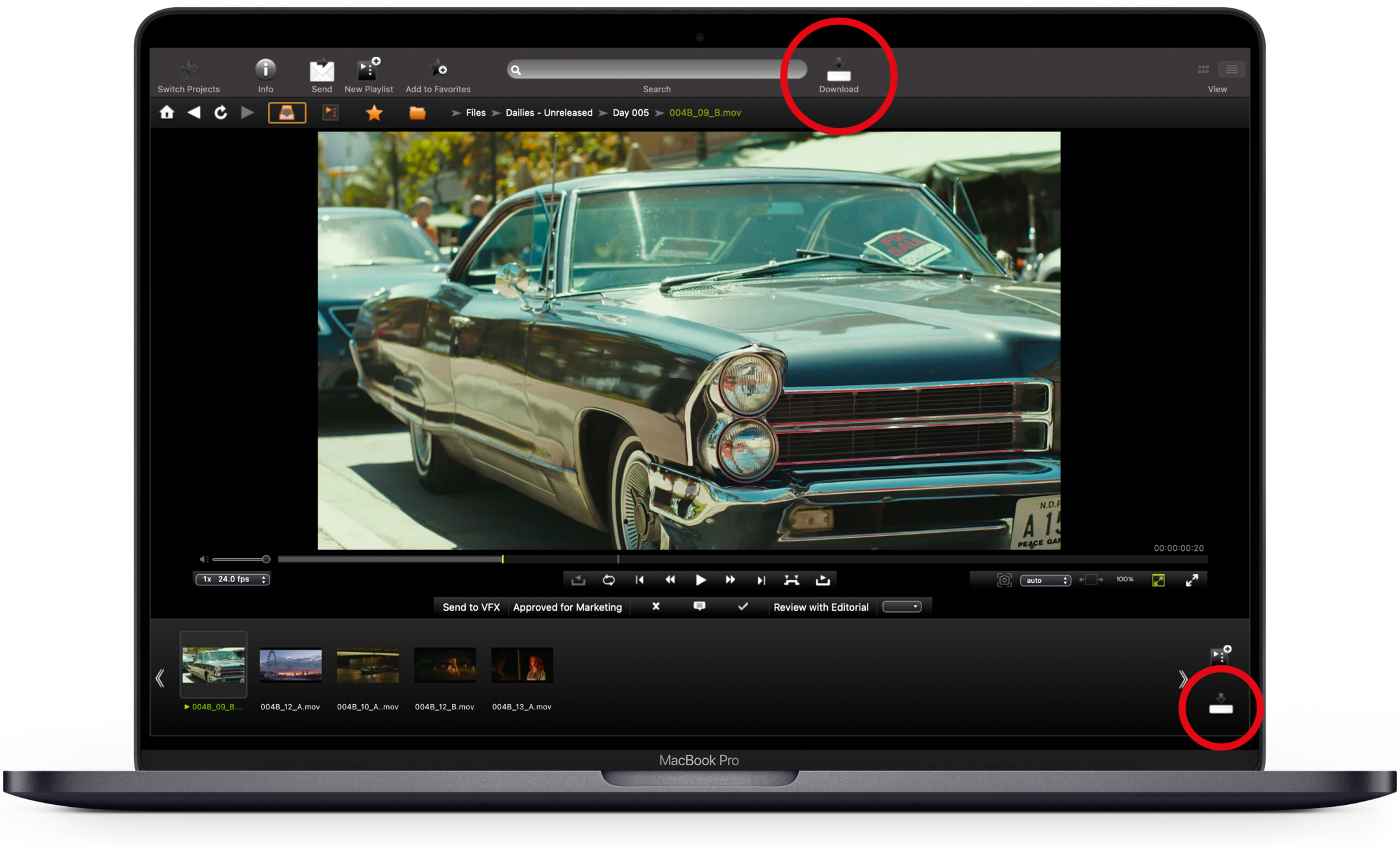Click the Send envelope icon
The height and width of the screenshot is (851, 1400).
321,70
